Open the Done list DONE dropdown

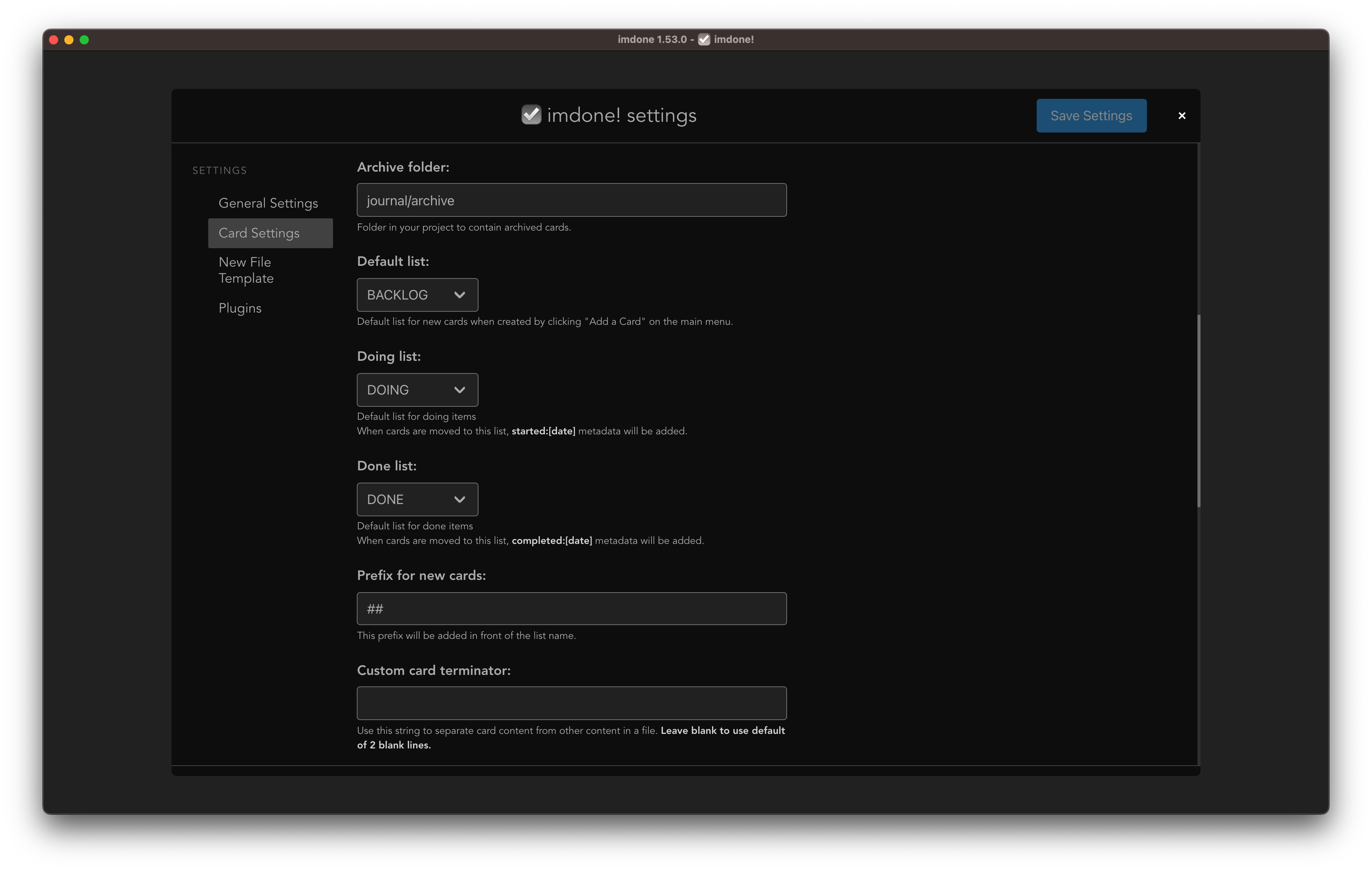[417, 499]
